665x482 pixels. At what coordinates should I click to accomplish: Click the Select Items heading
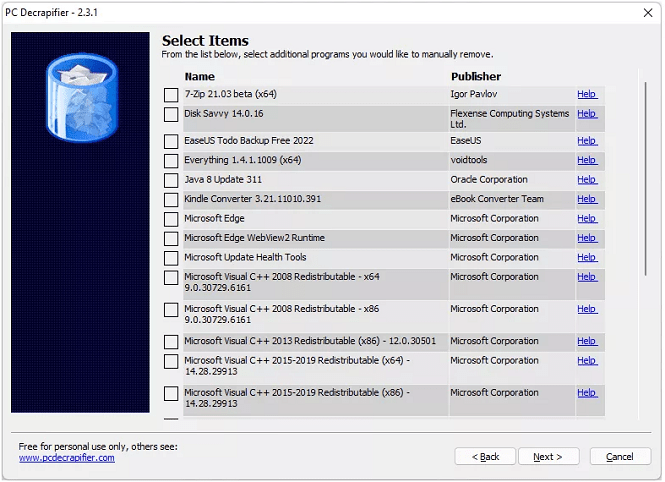tap(205, 41)
